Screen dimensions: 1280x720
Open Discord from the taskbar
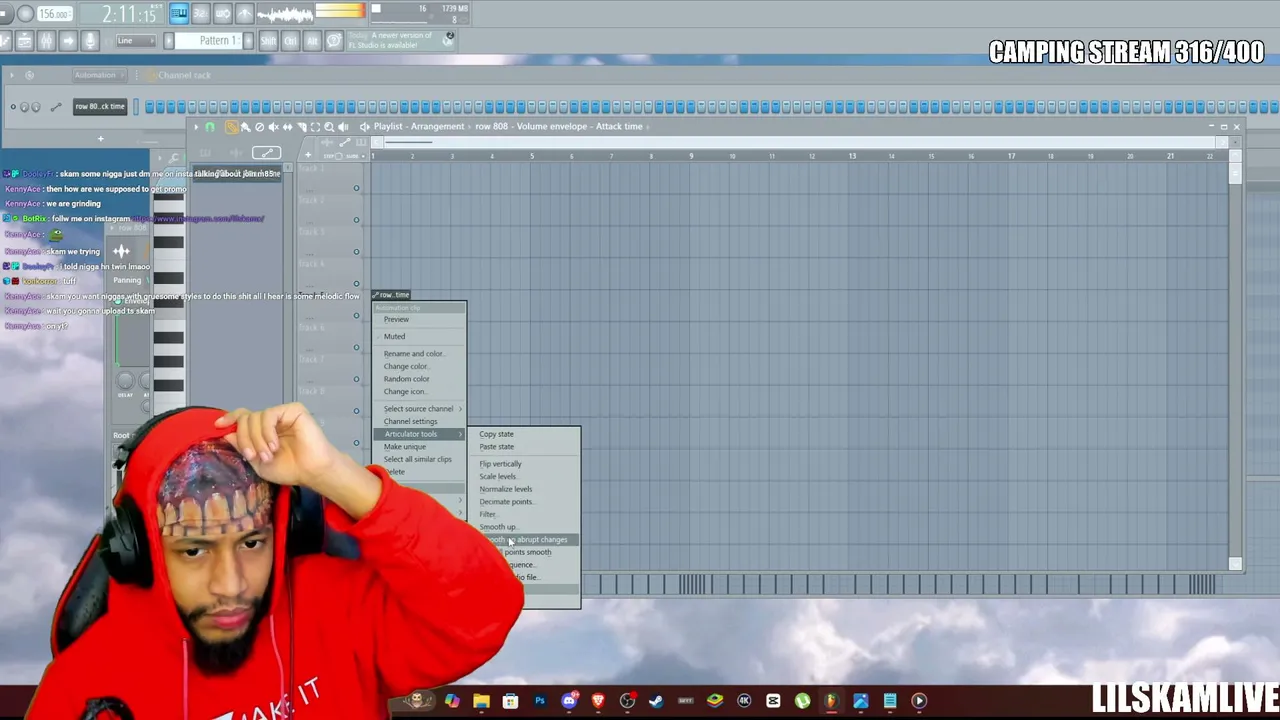(x=569, y=701)
